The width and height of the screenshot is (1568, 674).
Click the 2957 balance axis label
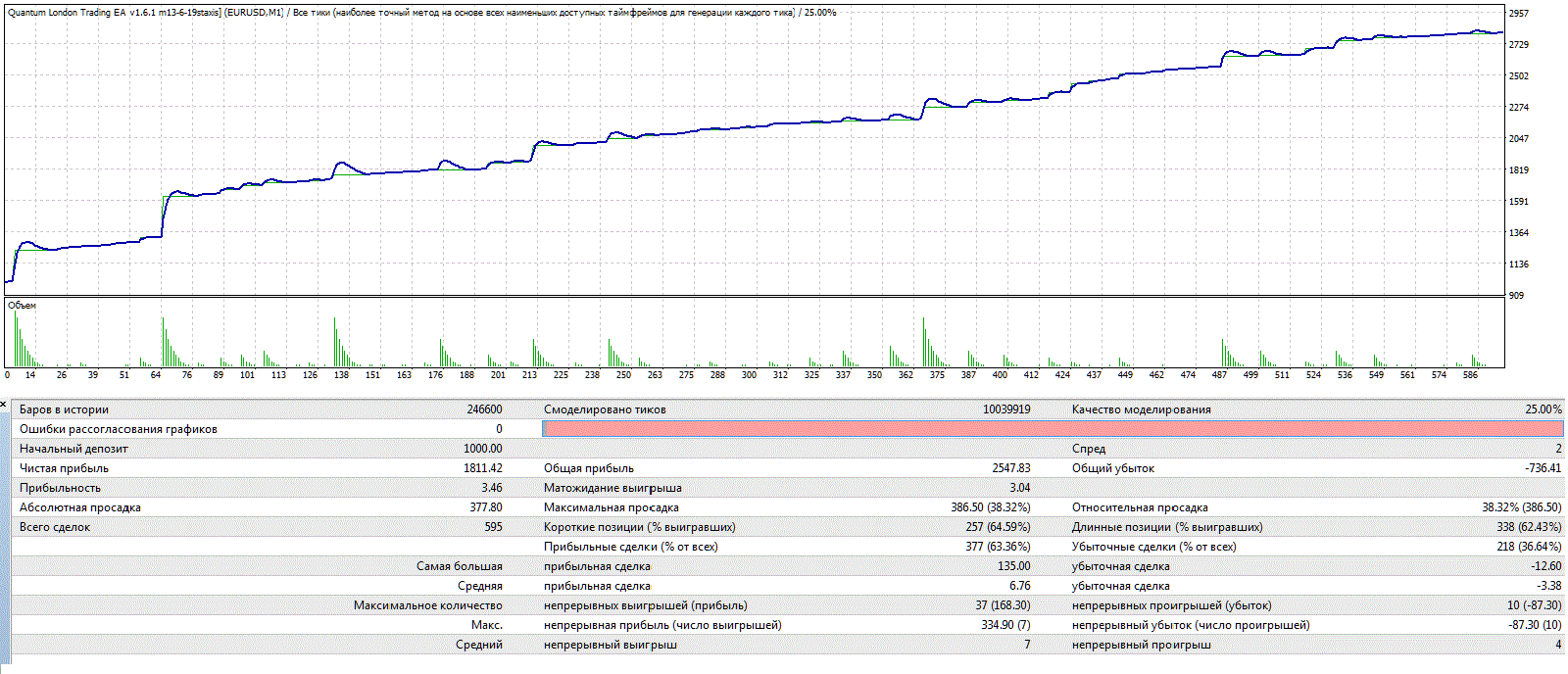(x=1518, y=14)
